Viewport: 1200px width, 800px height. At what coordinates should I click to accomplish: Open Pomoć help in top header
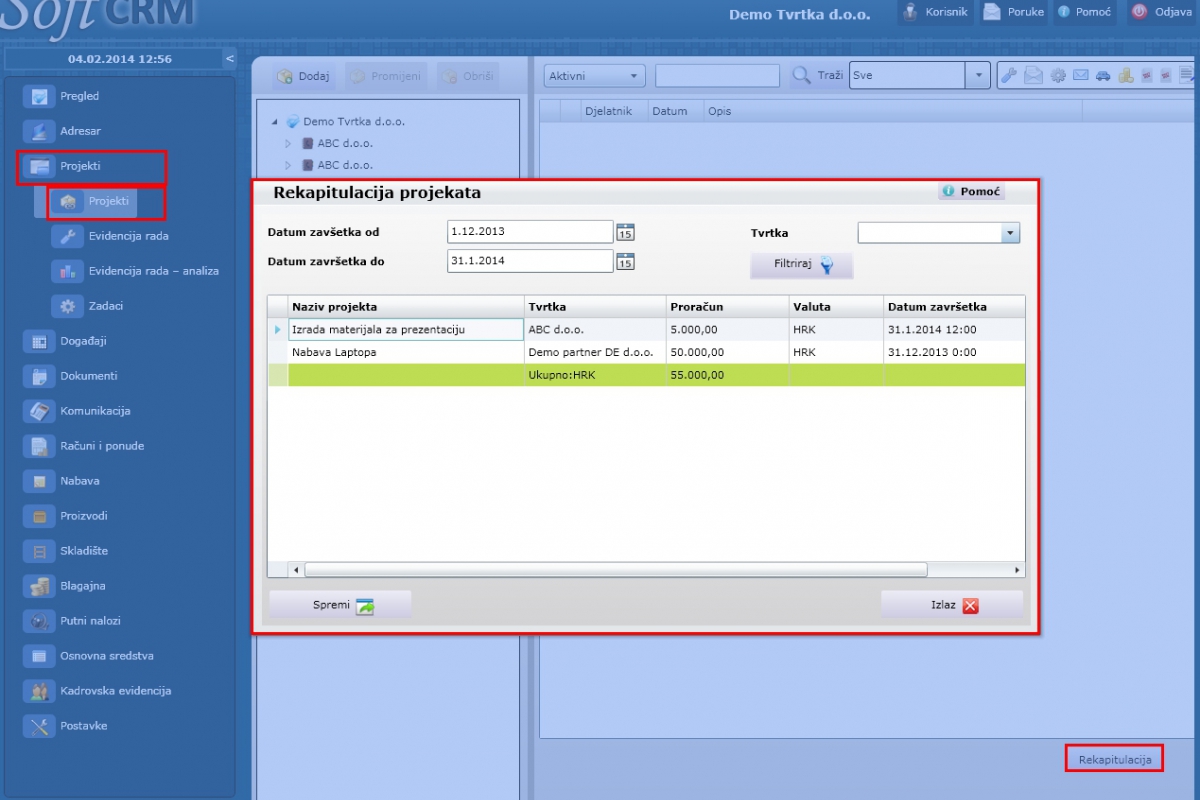(1084, 12)
